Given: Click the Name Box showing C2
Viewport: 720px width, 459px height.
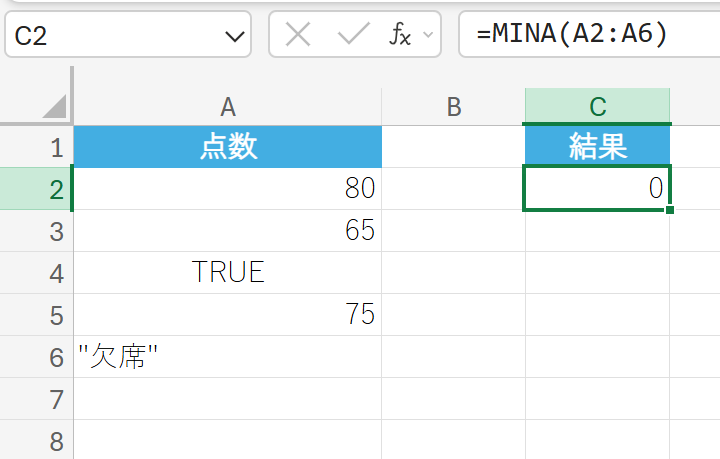Looking at the screenshot, I should pos(110,37).
